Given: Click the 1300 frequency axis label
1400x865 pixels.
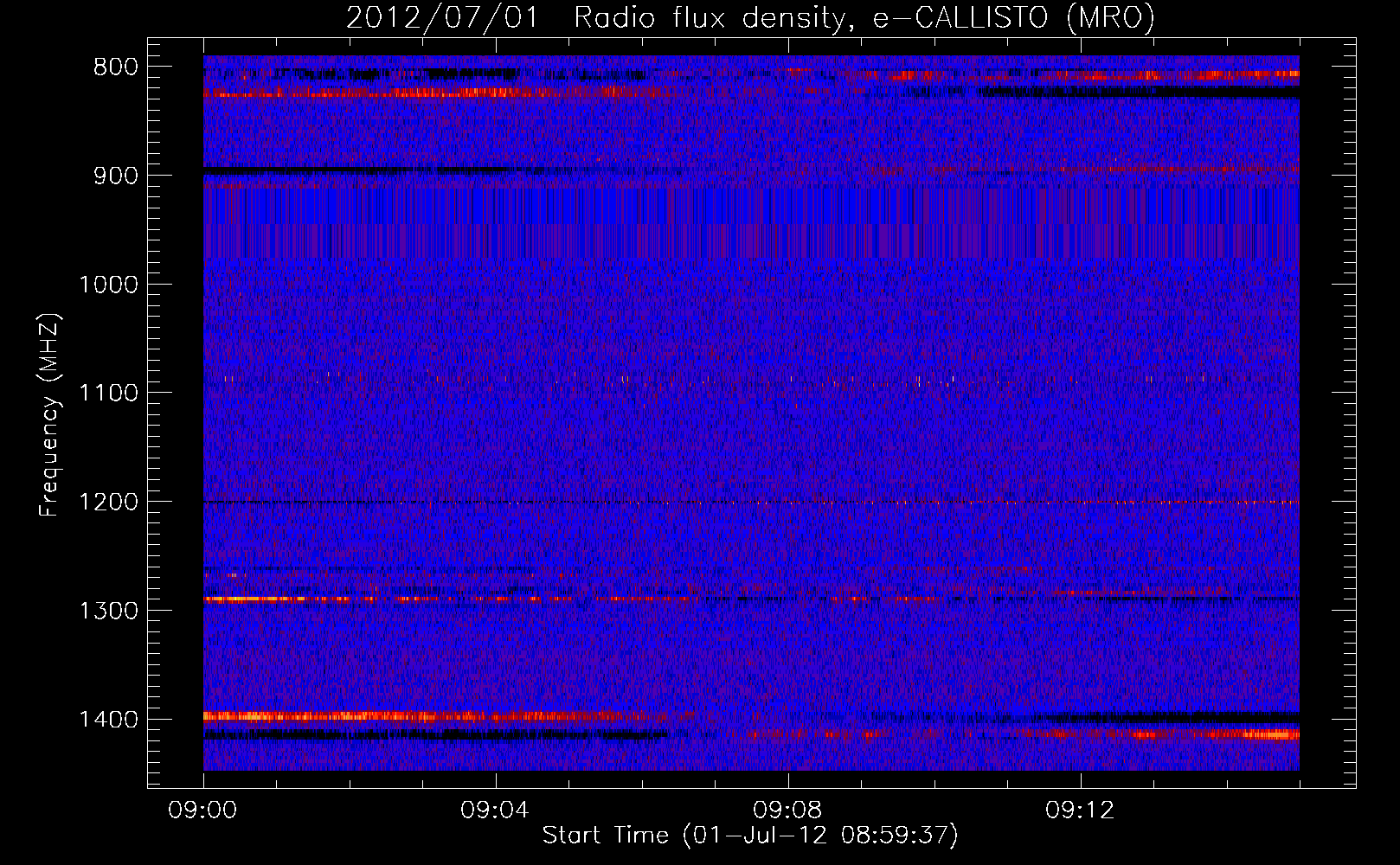Looking at the screenshot, I should [108, 611].
